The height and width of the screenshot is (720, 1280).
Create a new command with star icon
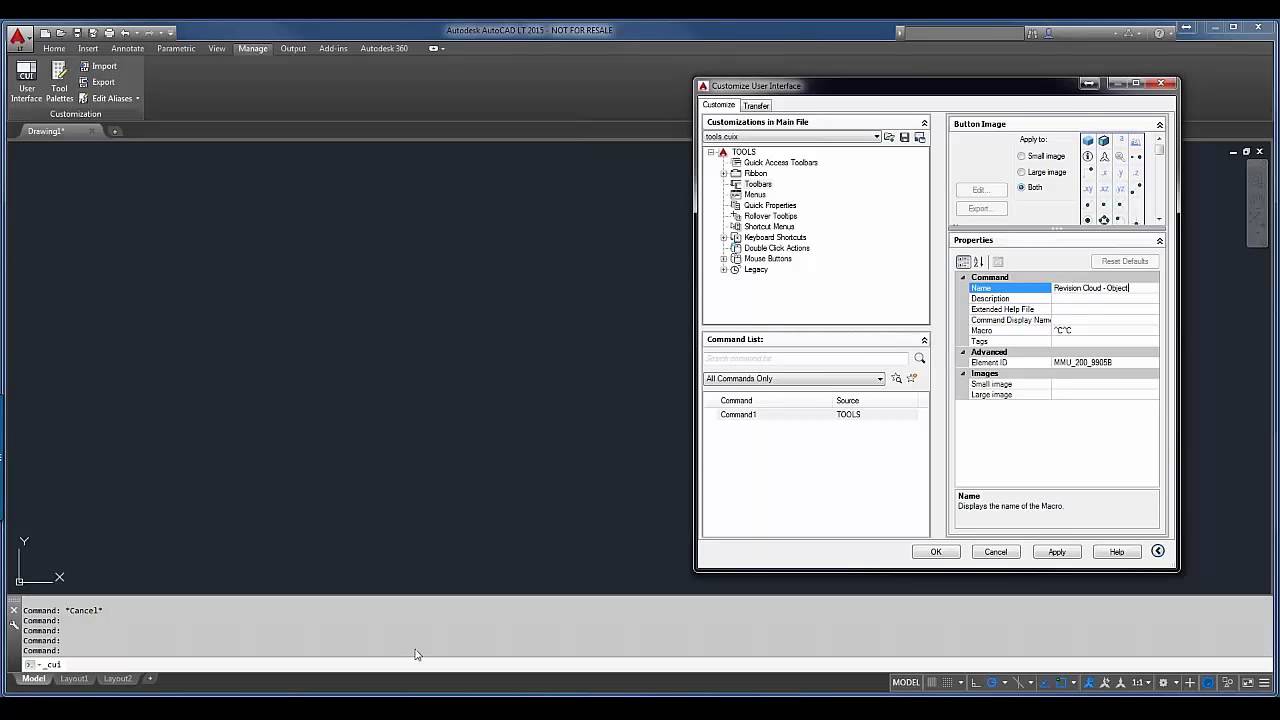[x=911, y=378]
